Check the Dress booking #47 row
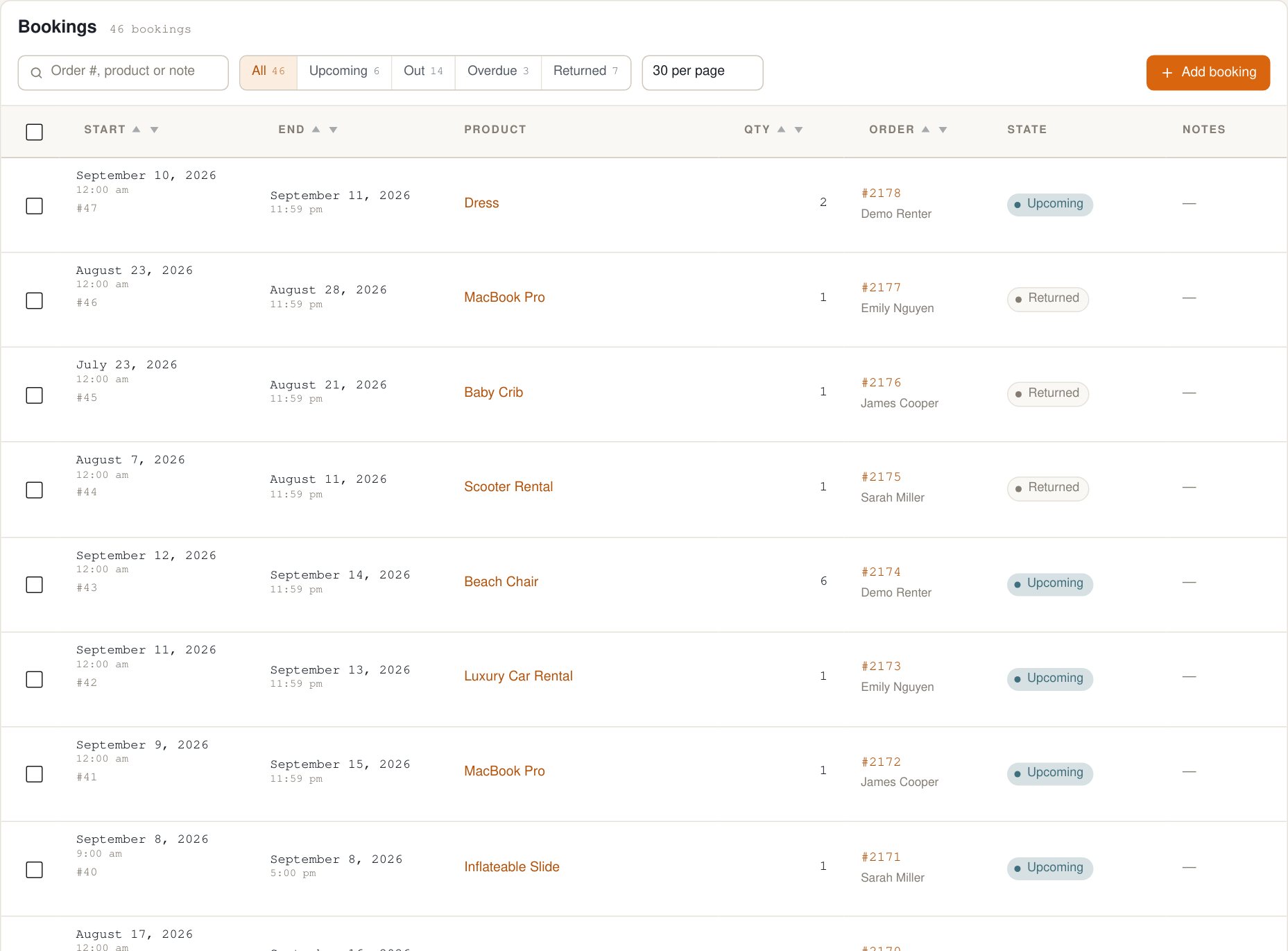 pyautogui.click(x=34, y=206)
